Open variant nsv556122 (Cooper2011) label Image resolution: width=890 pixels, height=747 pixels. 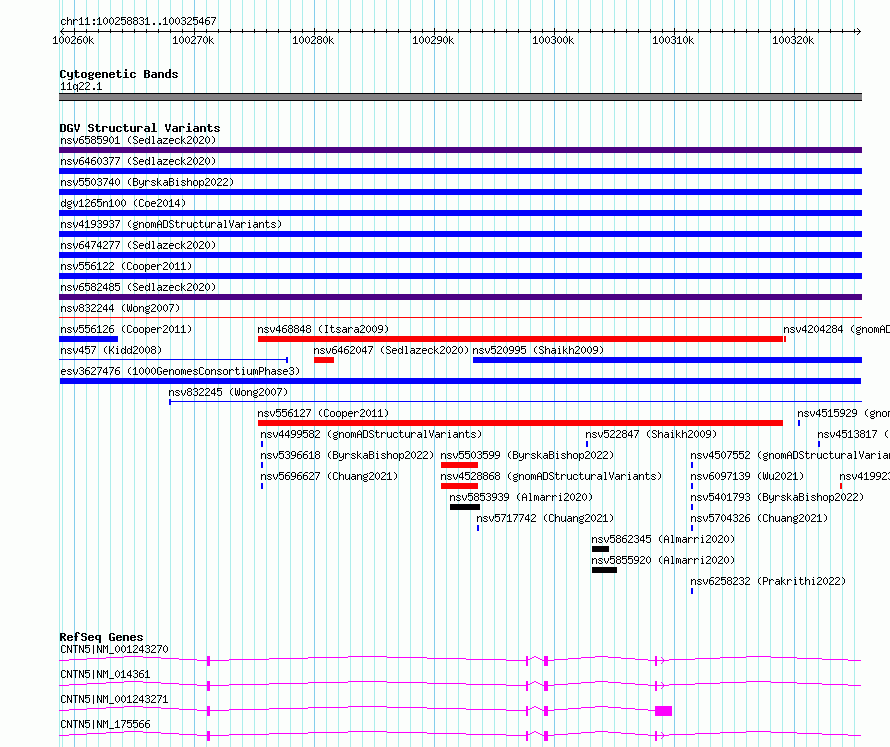coord(126,266)
